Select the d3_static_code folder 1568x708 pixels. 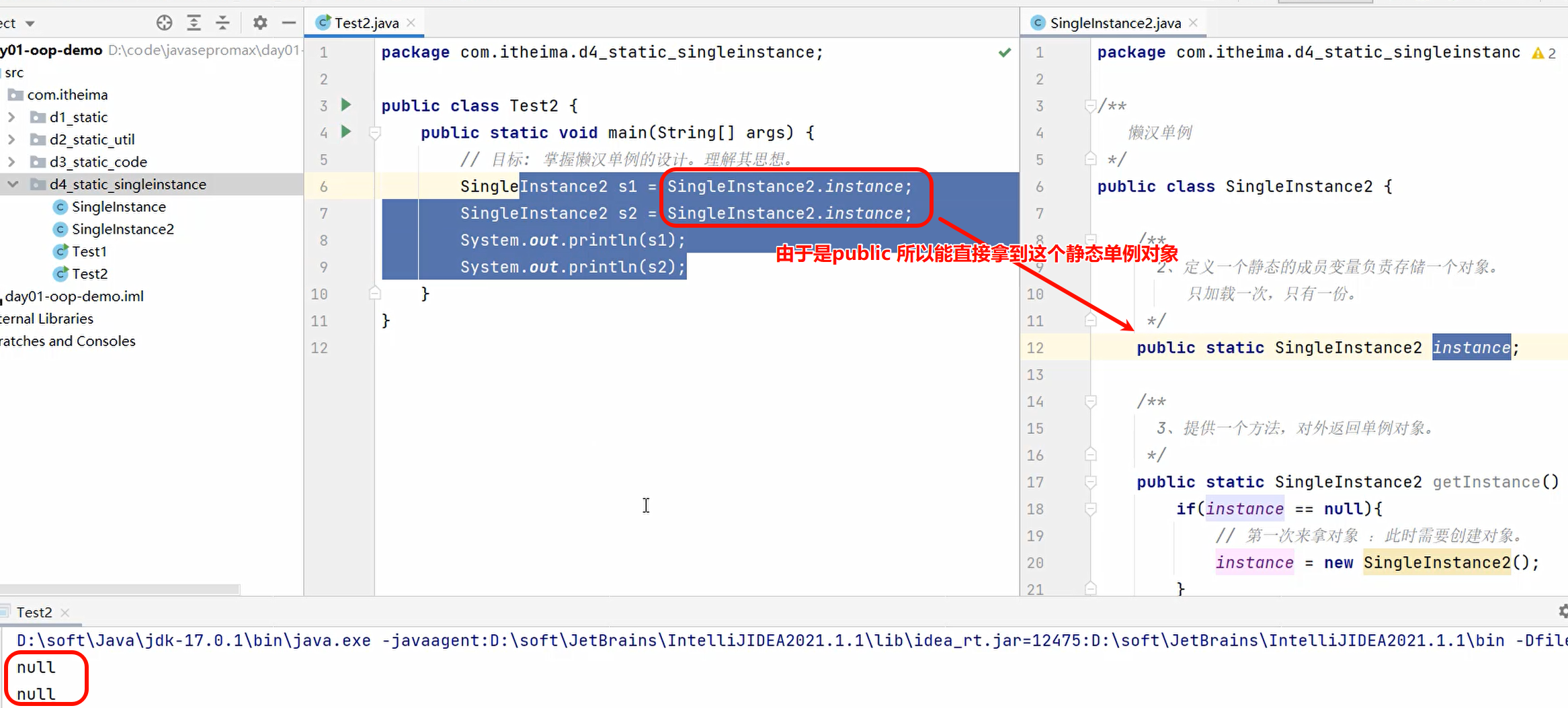98,162
